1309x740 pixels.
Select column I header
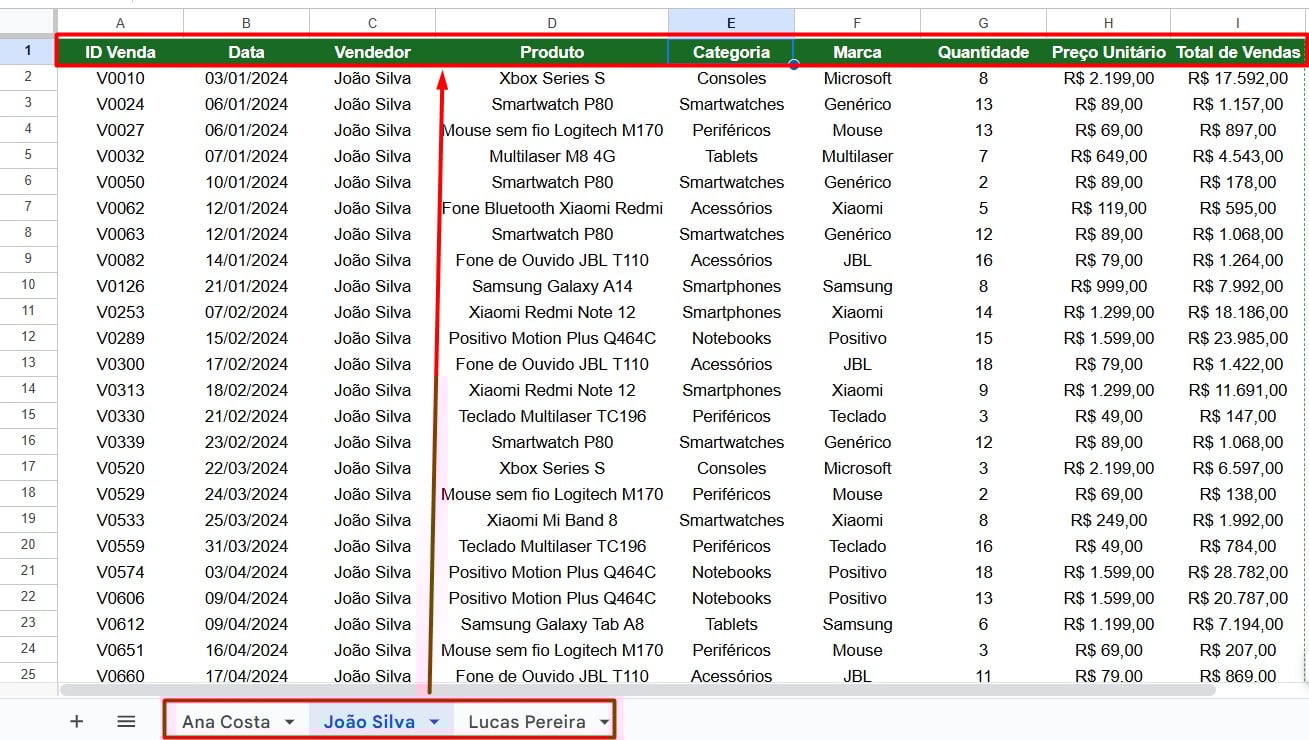pyautogui.click(x=1238, y=23)
